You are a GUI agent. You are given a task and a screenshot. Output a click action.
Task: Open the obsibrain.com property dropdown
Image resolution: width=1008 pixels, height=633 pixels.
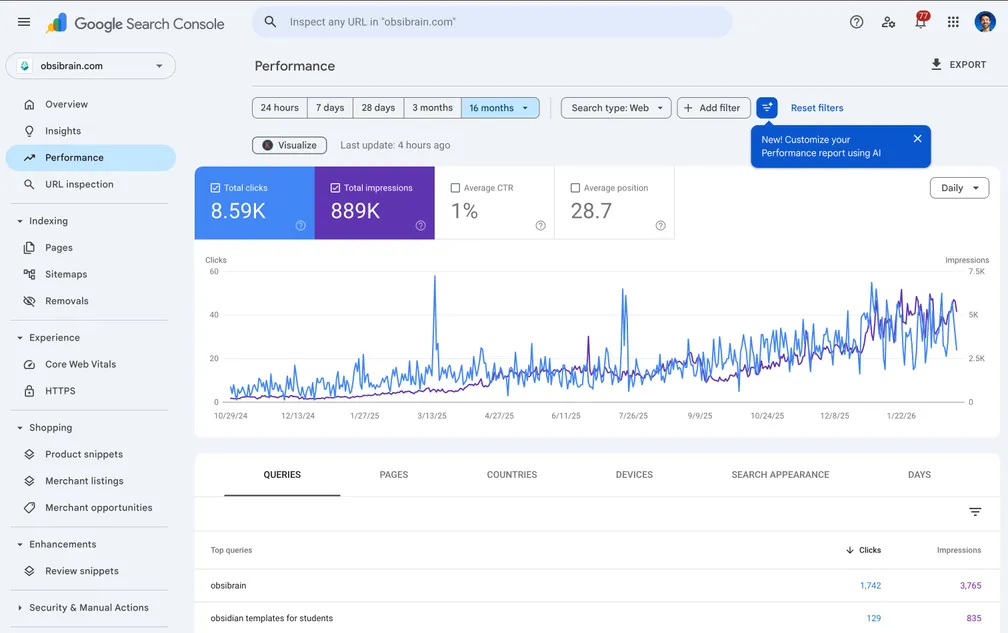pos(91,66)
